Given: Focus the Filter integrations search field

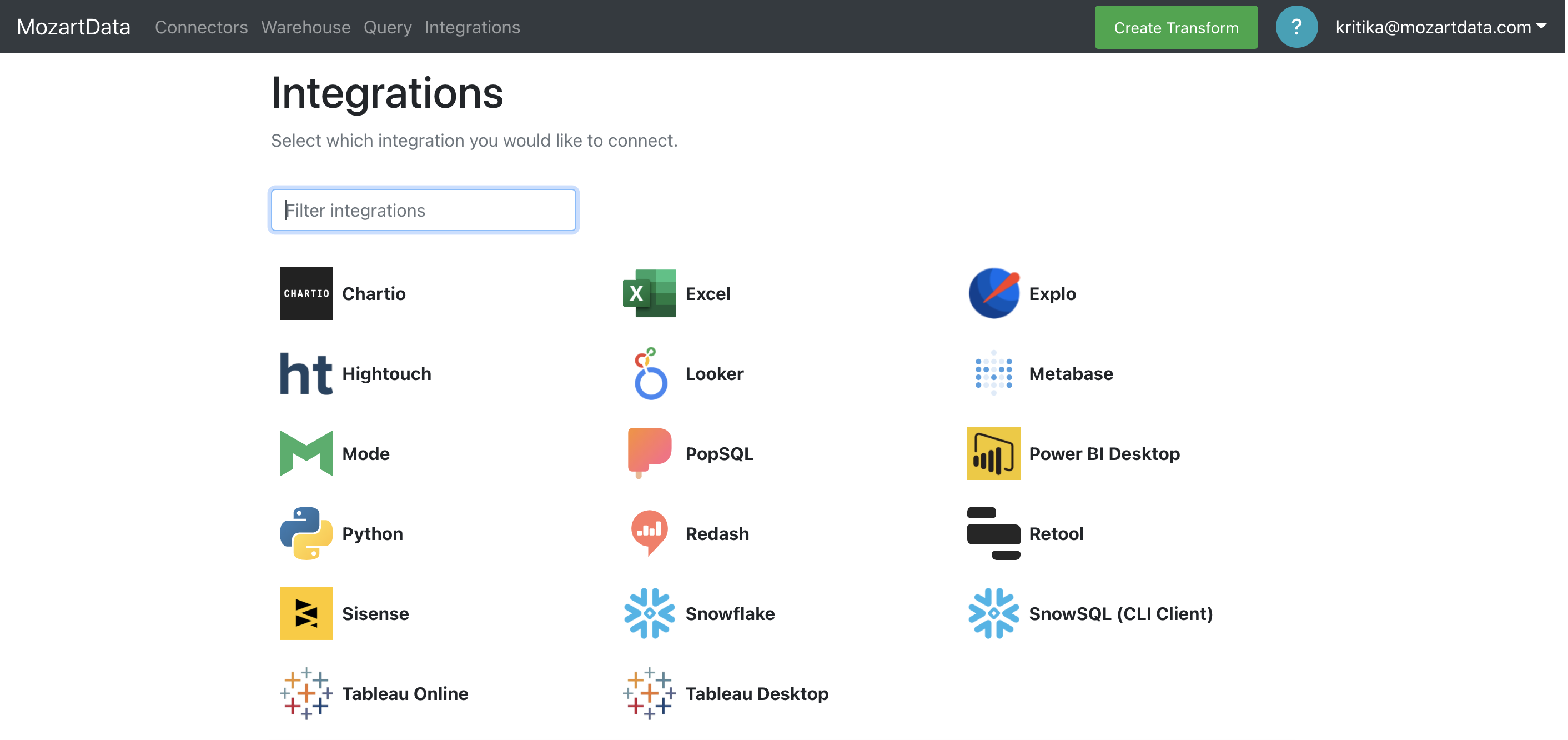Looking at the screenshot, I should tap(423, 210).
